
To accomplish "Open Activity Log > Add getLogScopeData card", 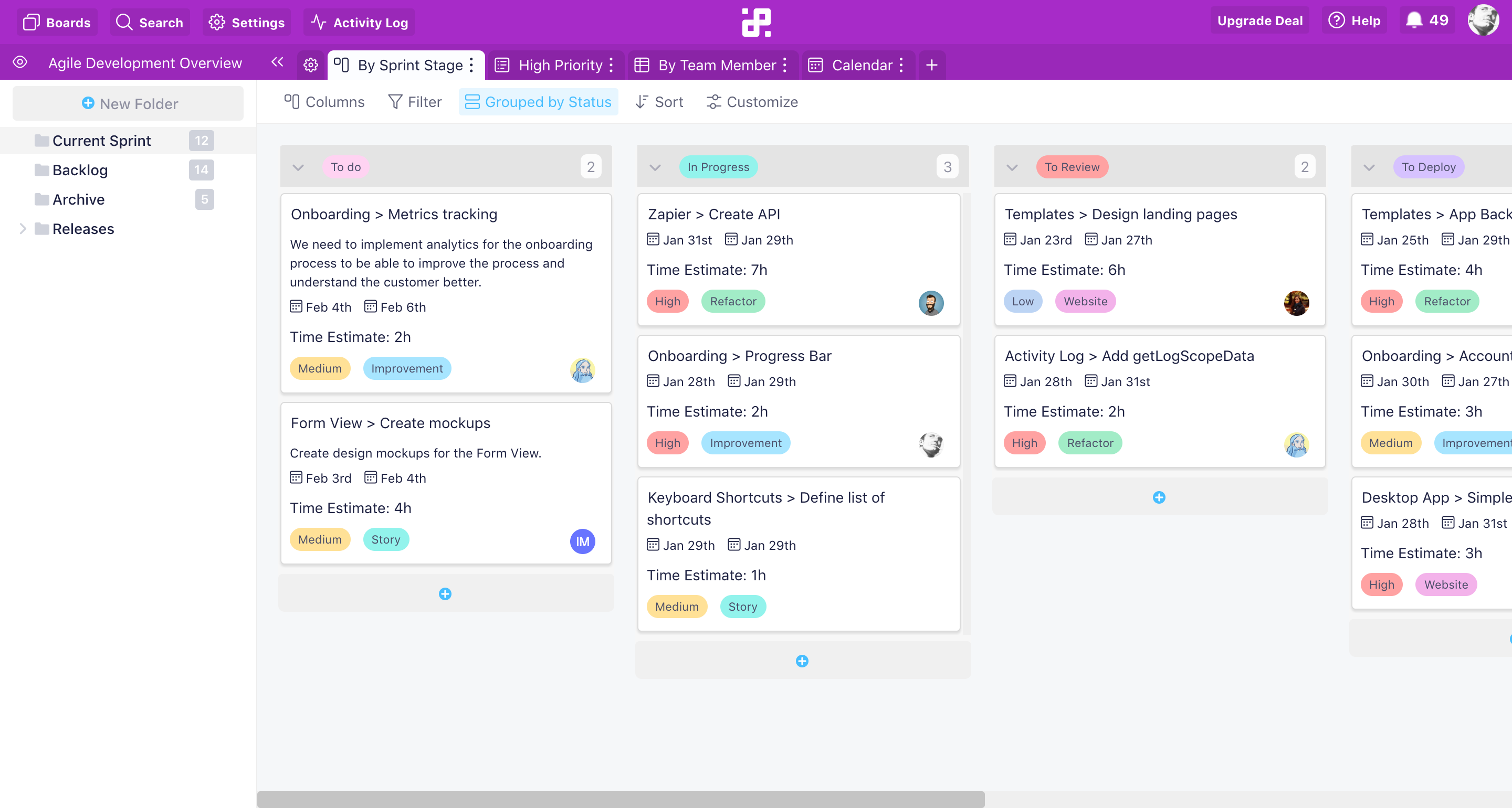I will pyautogui.click(x=1160, y=401).
